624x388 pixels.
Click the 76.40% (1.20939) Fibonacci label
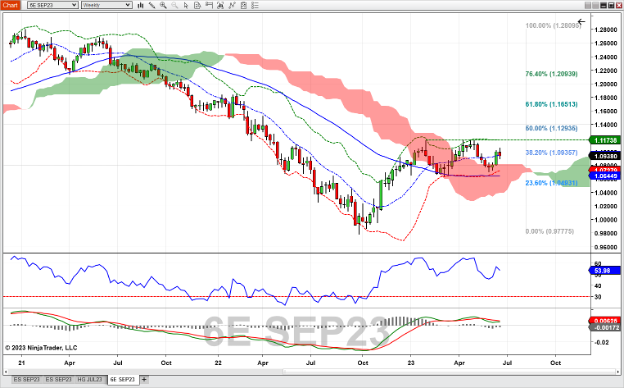551,74
